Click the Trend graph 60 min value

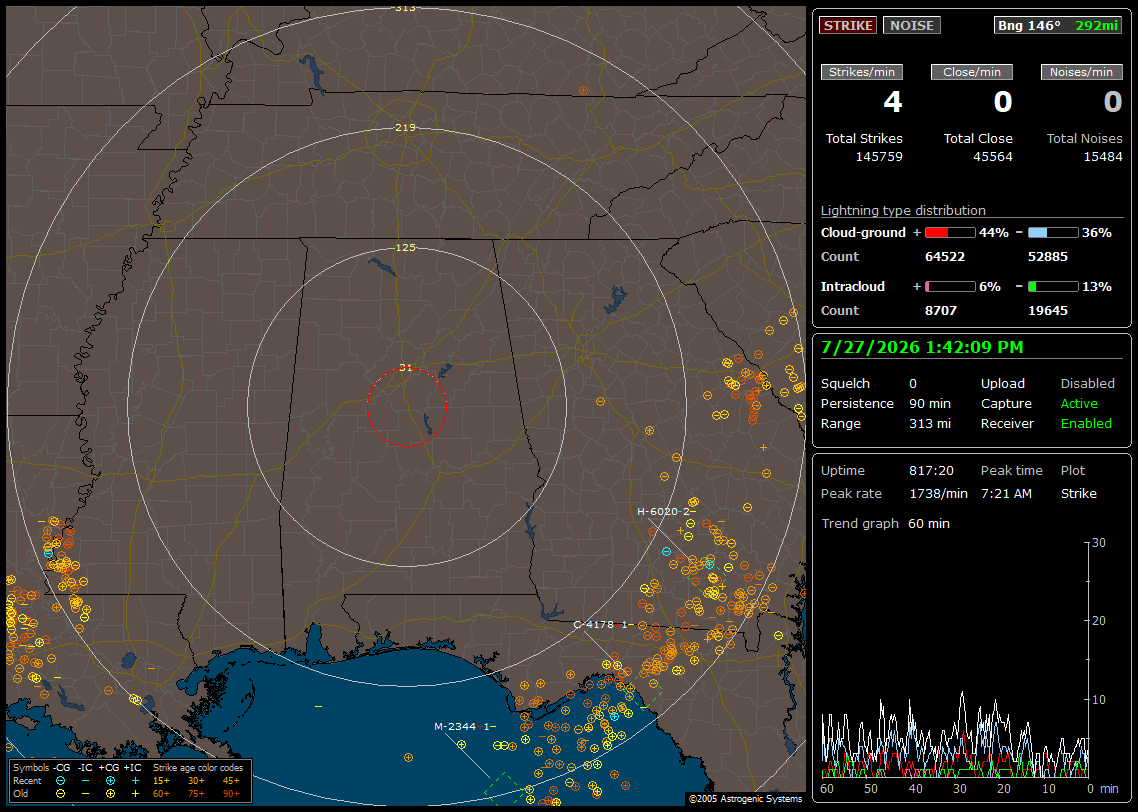click(929, 524)
